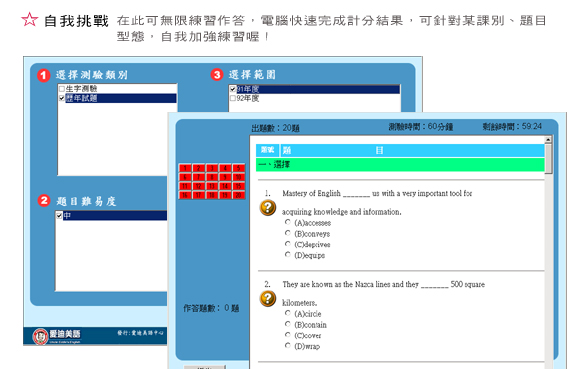Select answer (D)equips for question 1
The width and height of the screenshot is (567, 369).
point(288,254)
